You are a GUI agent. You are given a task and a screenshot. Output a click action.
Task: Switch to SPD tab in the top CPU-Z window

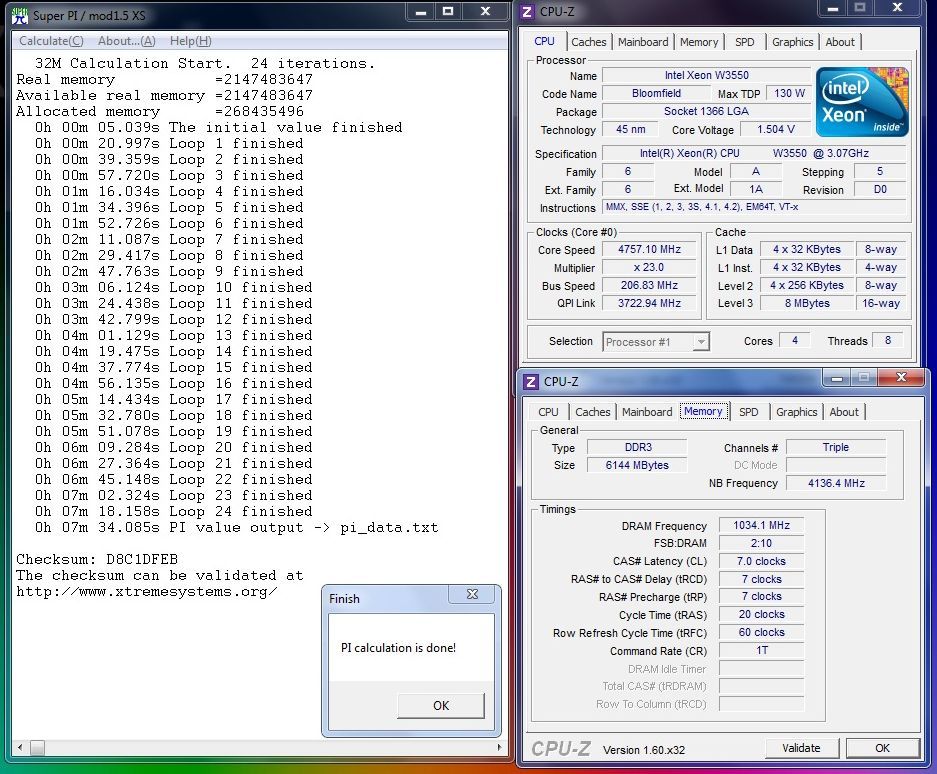click(744, 42)
